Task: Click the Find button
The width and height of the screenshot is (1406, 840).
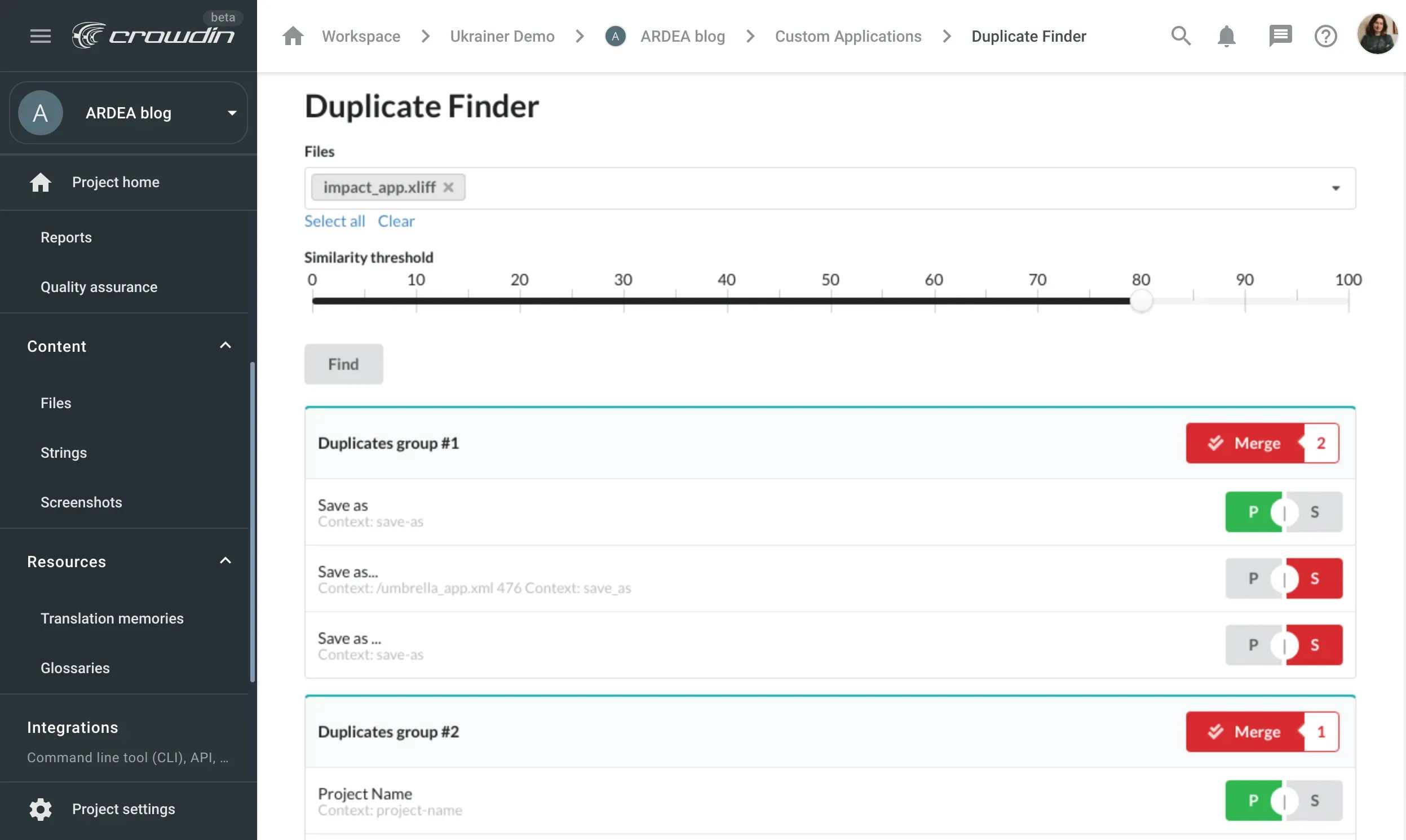Action: (x=343, y=364)
